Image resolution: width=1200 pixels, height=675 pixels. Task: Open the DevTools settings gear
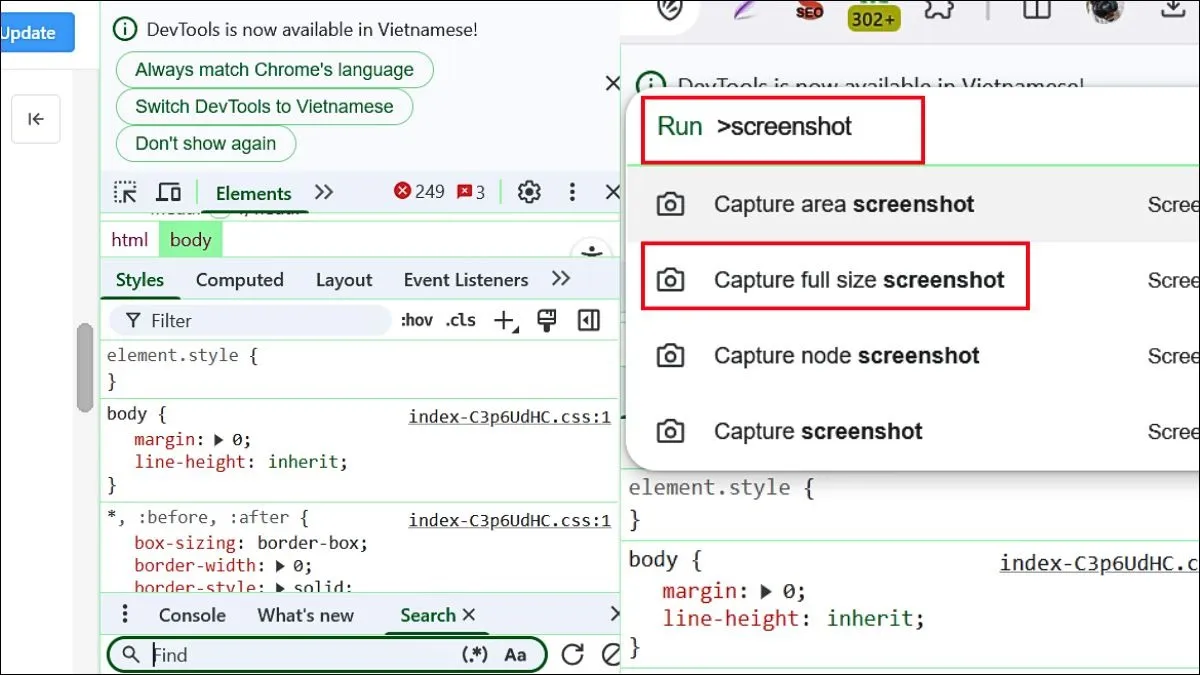pos(529,191)
